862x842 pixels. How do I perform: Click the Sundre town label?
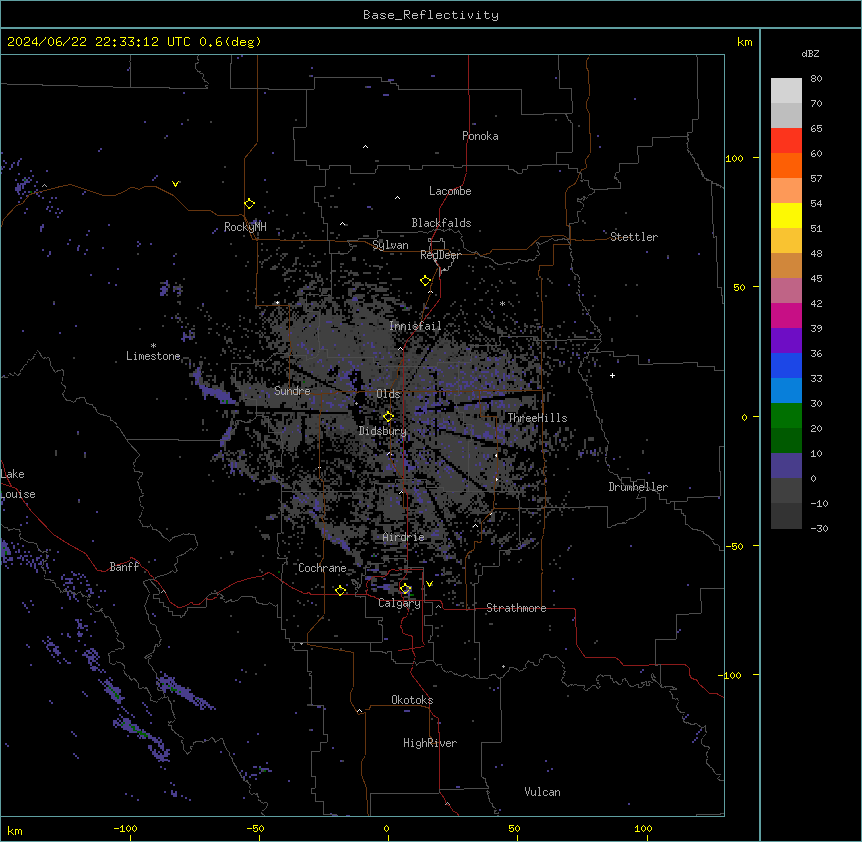tap(292, 391)
